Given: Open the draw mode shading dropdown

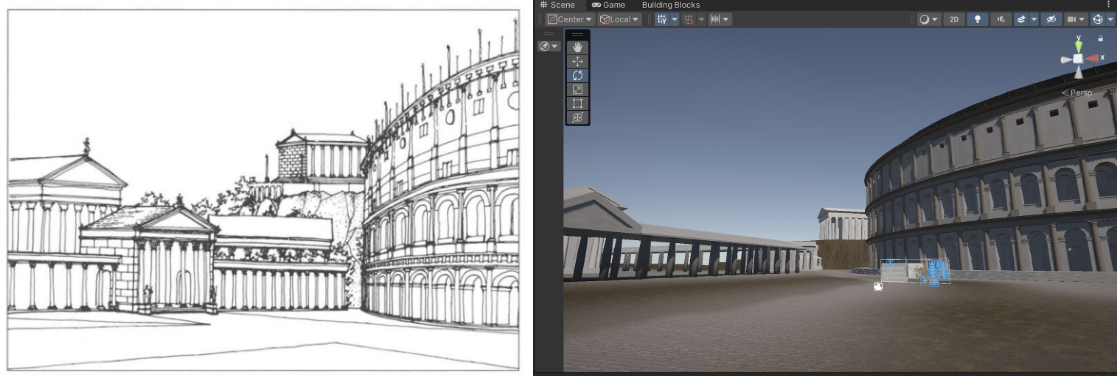Looking at the screenshot, I should (928, 19).
